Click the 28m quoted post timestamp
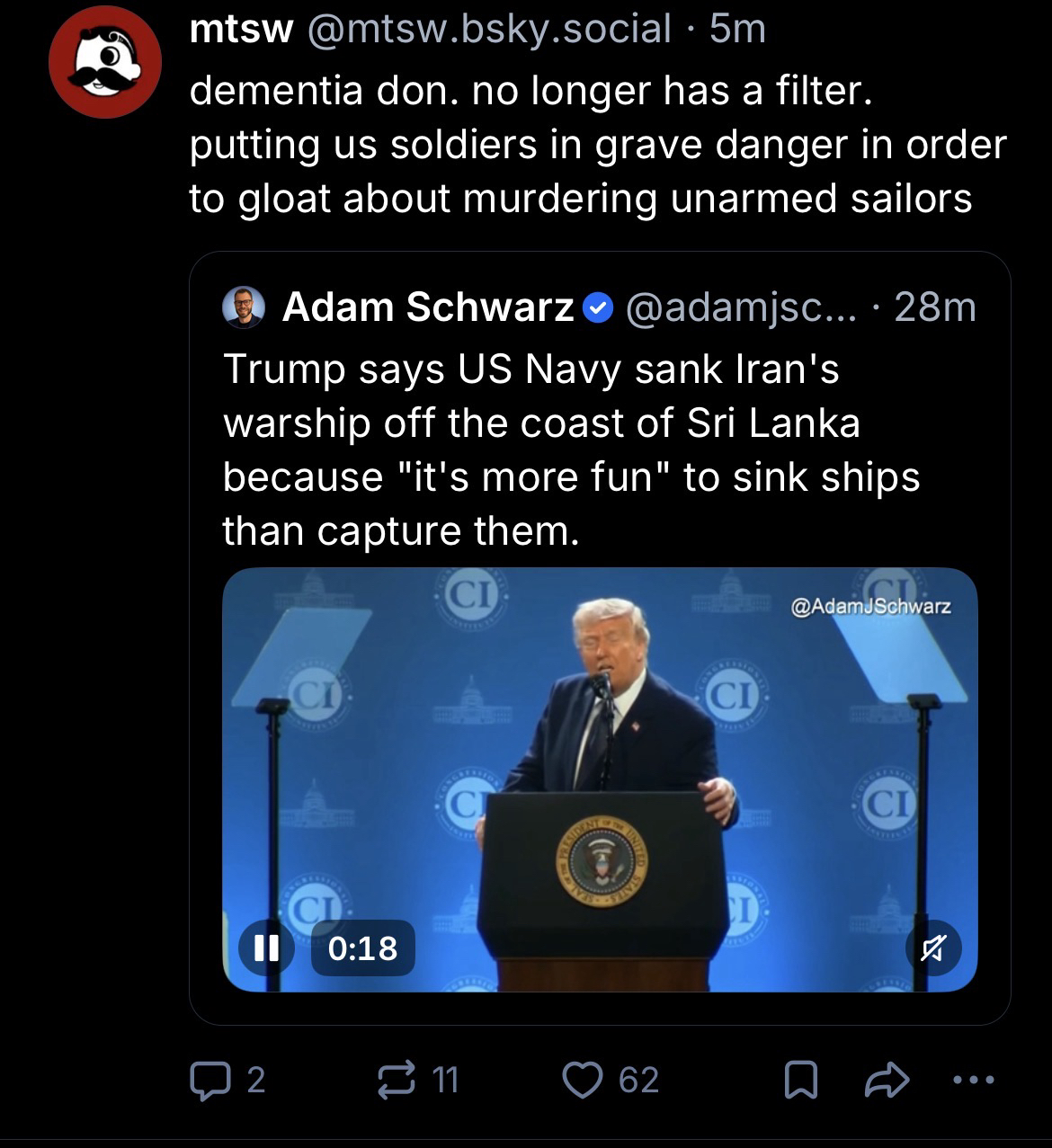Viewport: 1052px width, 1148px height. pos(935,307)
